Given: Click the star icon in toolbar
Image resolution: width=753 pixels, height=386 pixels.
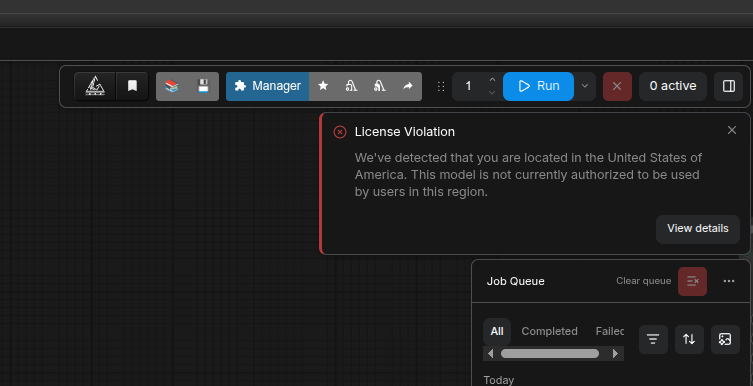Looking at the screenshot, I should [x=323, y=86].
